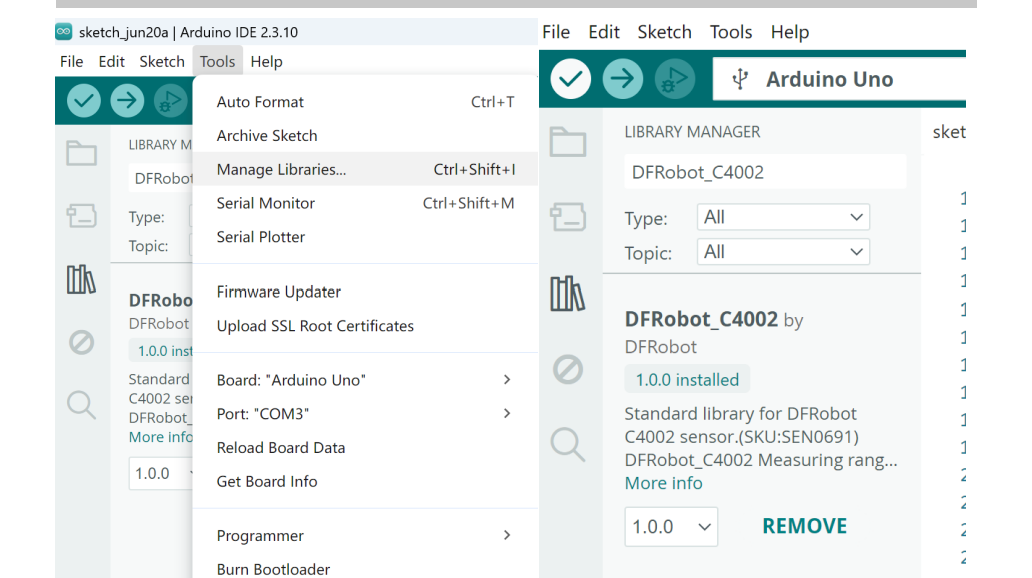Screen dimensions: 1032x578
Task: Open Debug icon in right window sidebar
Action: point(568,369)
